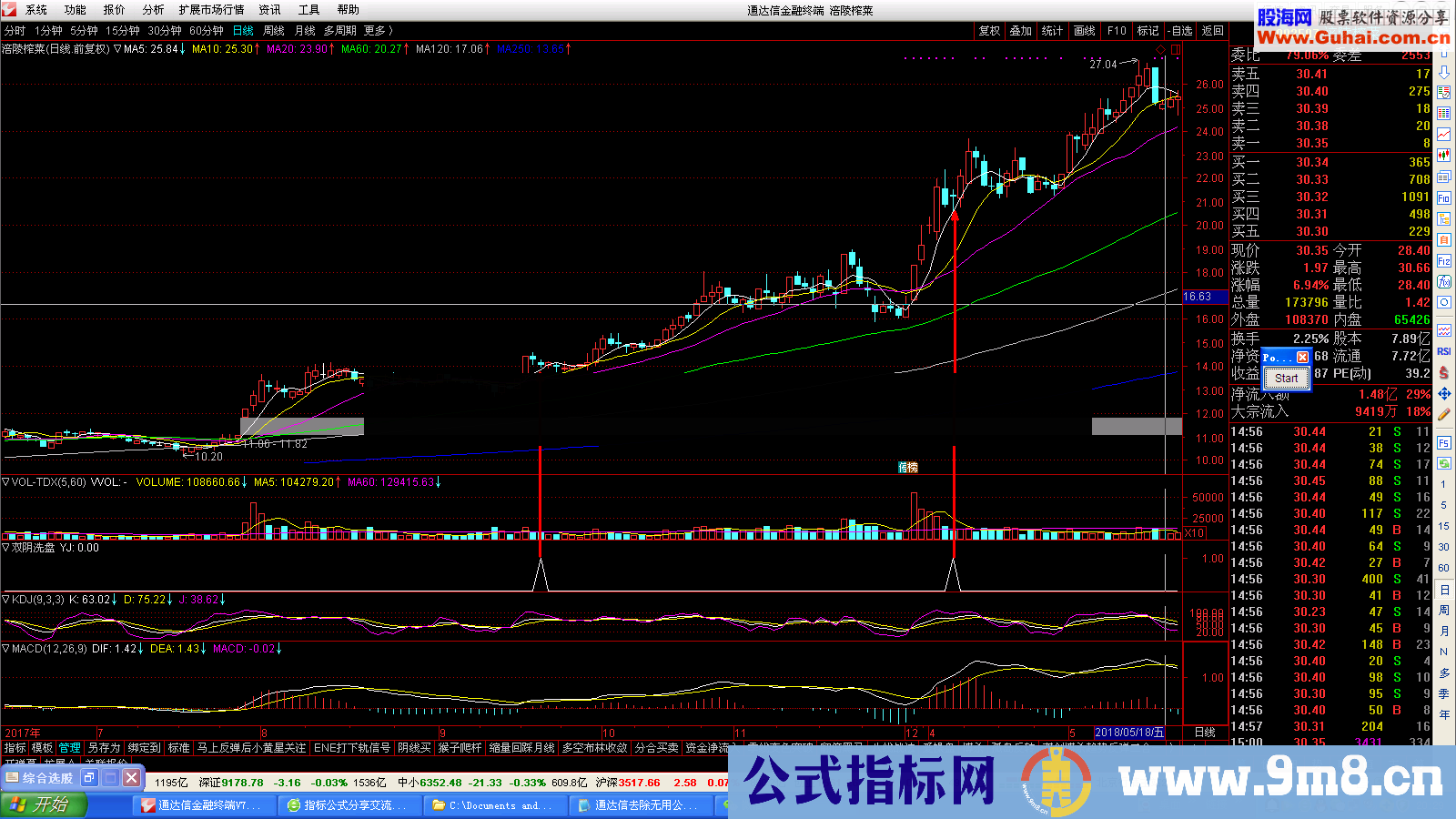
Task: Expand the MACD indicator triangle menu
Action: click(5, 649)
